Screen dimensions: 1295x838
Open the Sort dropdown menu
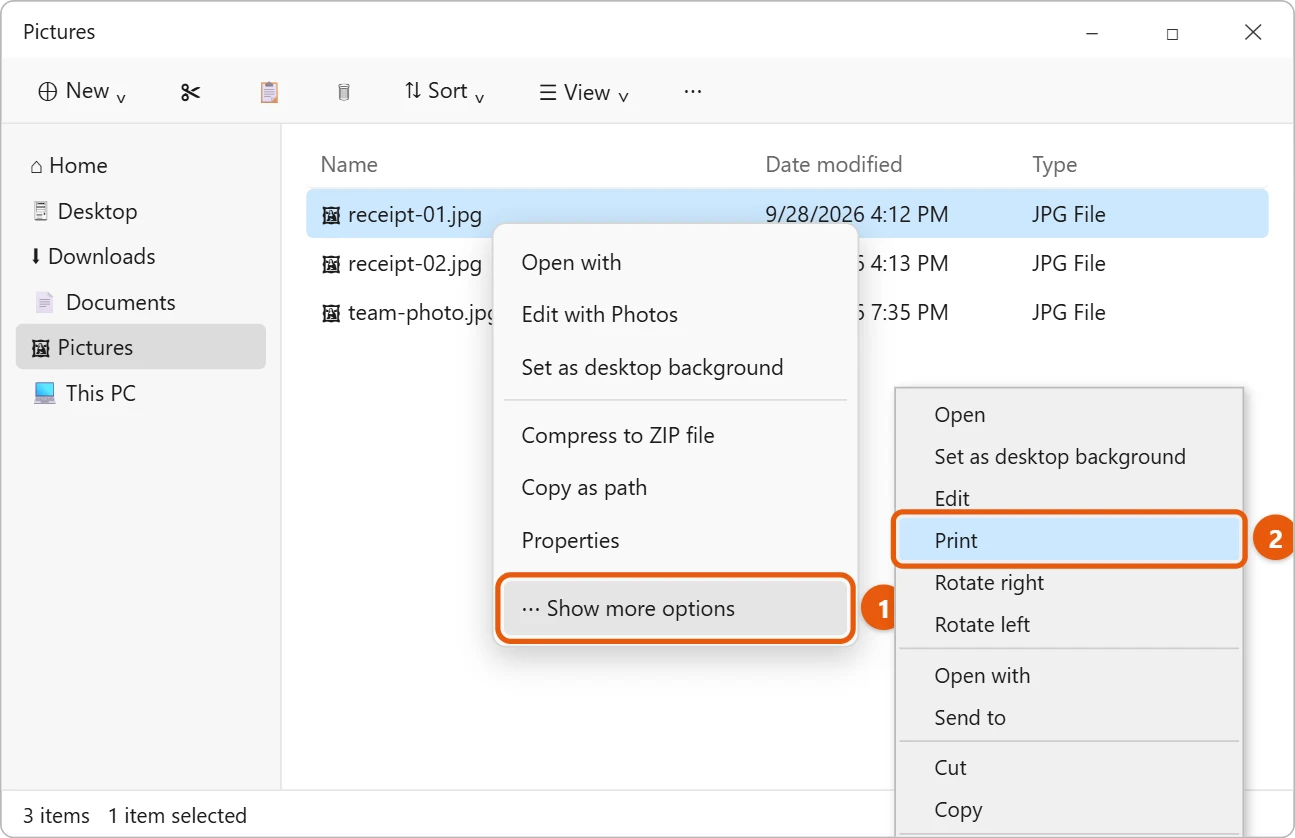coord(445,91)
